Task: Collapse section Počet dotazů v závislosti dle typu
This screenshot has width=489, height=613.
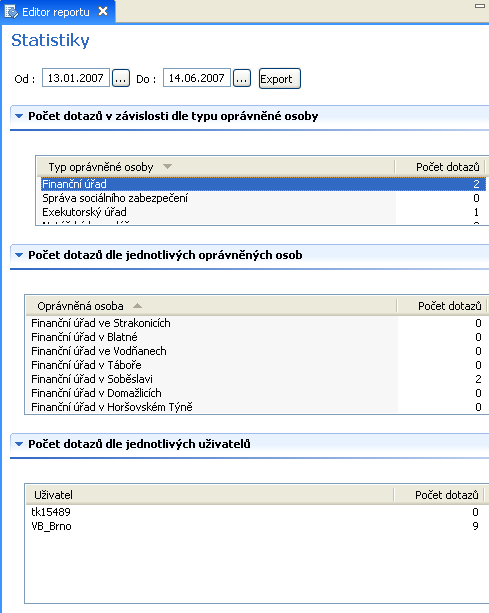Action: pos(18,116)
